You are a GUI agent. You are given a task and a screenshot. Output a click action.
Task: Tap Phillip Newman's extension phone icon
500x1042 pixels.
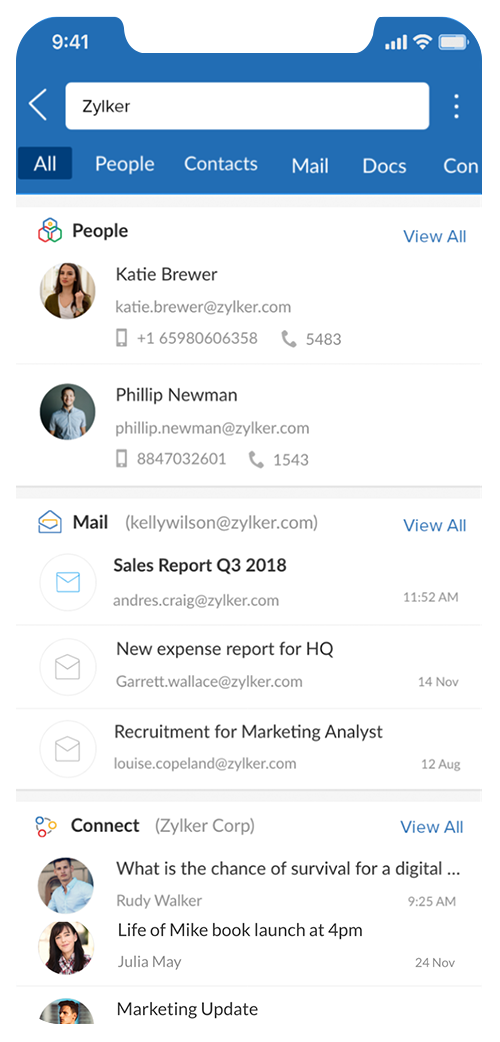coord(256,459)
